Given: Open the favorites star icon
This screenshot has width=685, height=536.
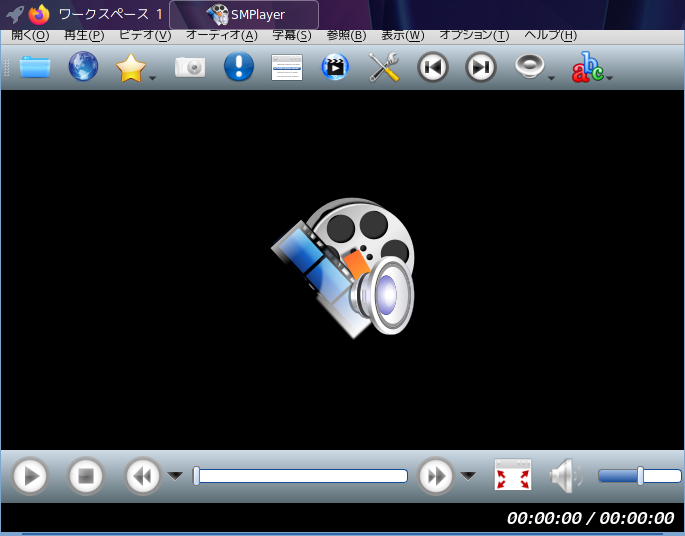Looking at the screenshot, I should (131, 67).
